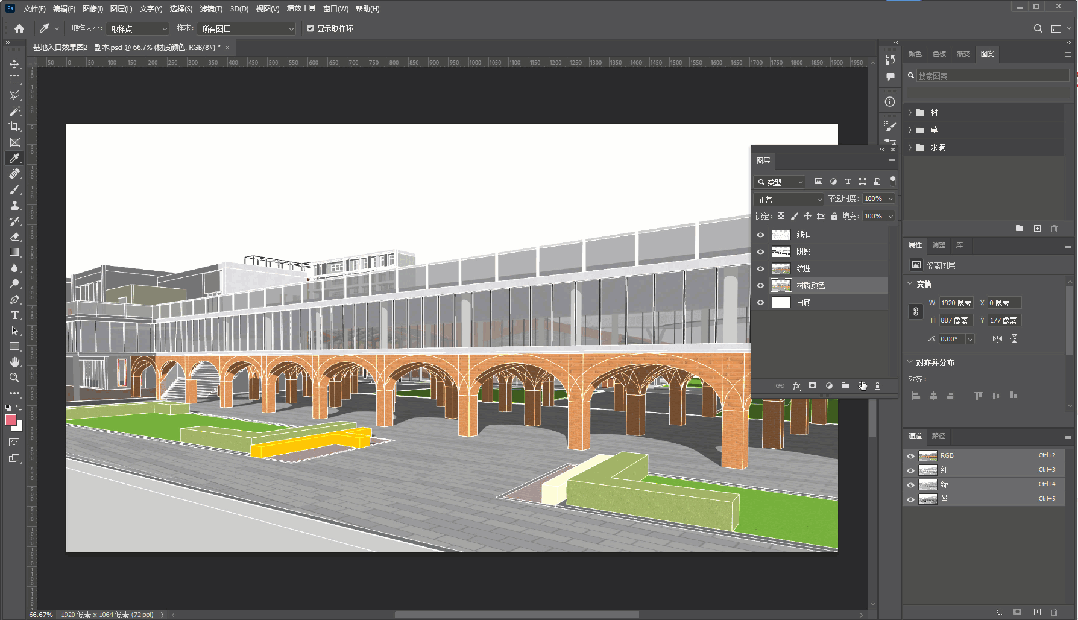The width and height of the screenshot is (1078, 620).
Task: Expand the first folder in the libraries panel
Action: coord(910,112)
